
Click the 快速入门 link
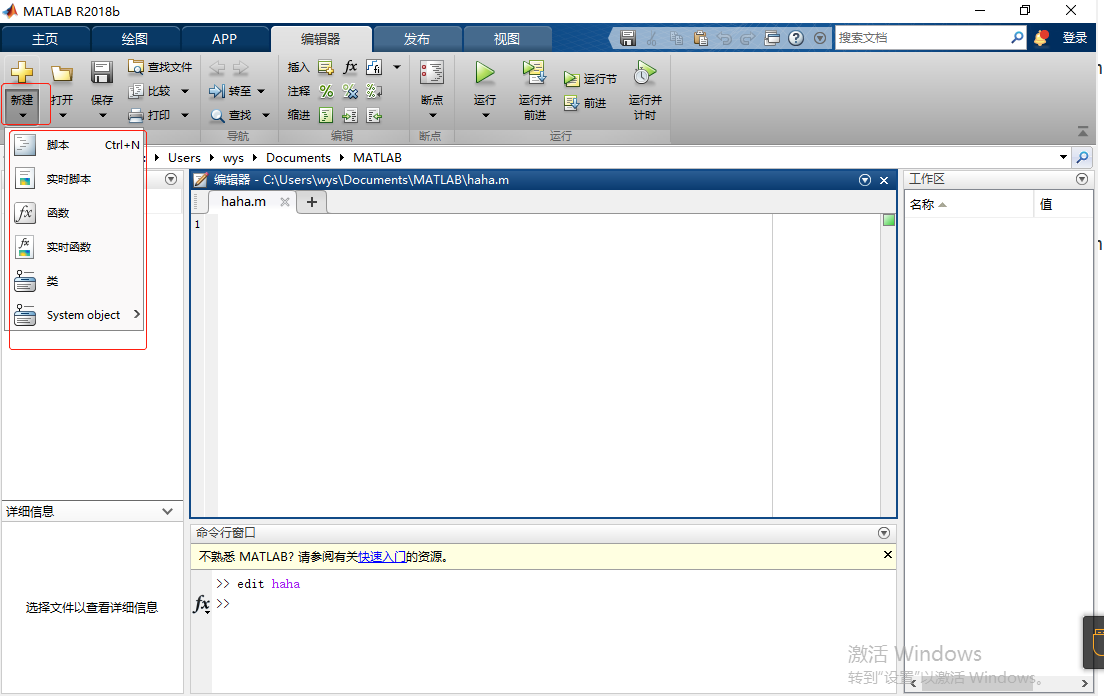382,557
